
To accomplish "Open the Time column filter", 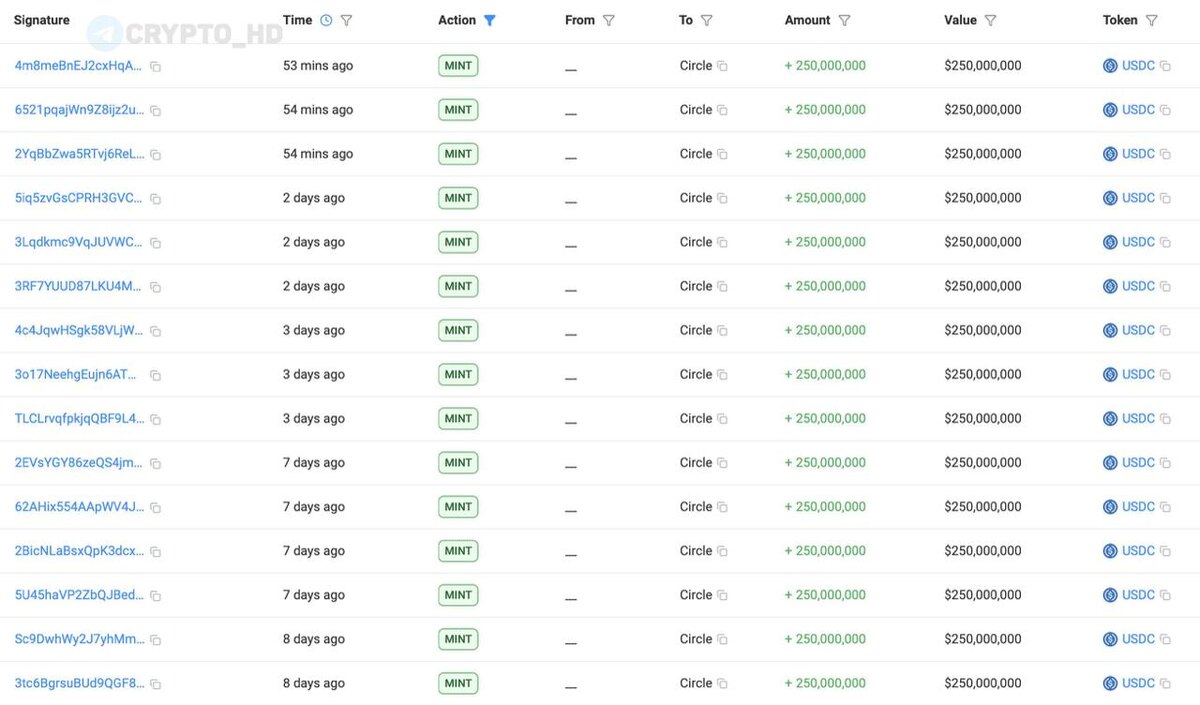I will point(347,20).
